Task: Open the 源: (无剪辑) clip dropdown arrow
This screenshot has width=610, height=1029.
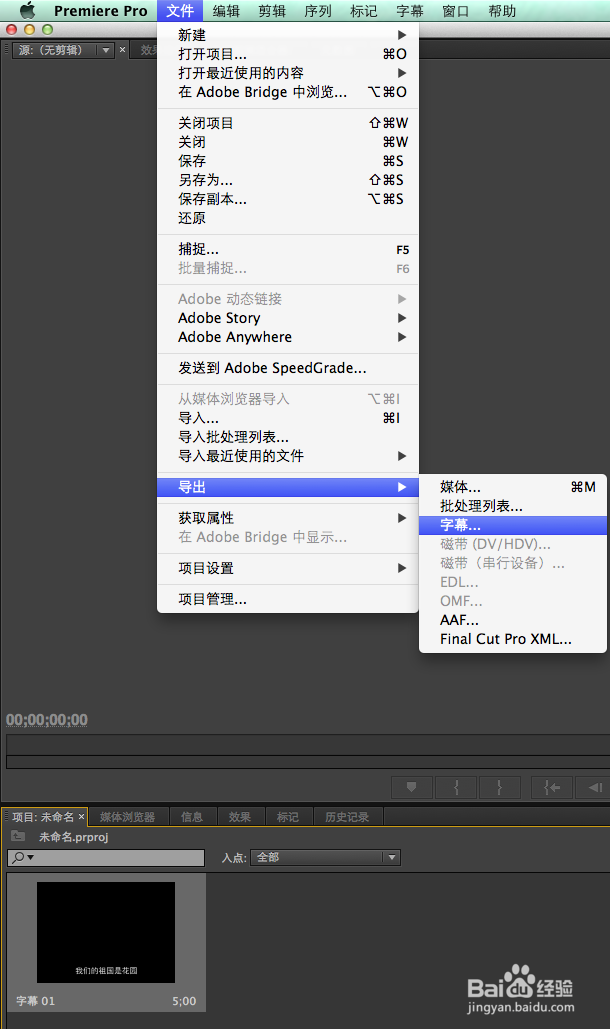Action: coord(106,50)
